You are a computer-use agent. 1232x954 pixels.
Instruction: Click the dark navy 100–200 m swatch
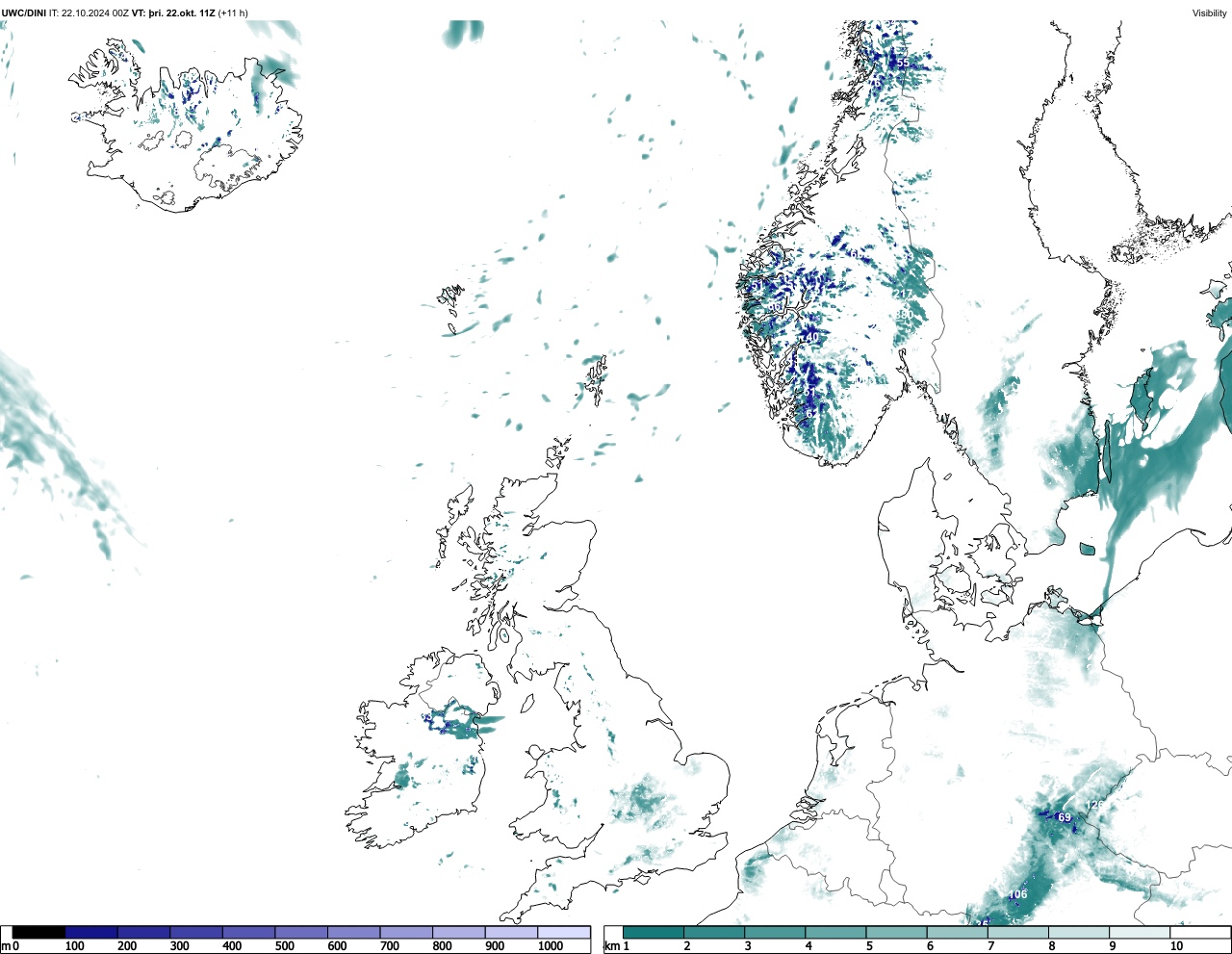(91, 933)
